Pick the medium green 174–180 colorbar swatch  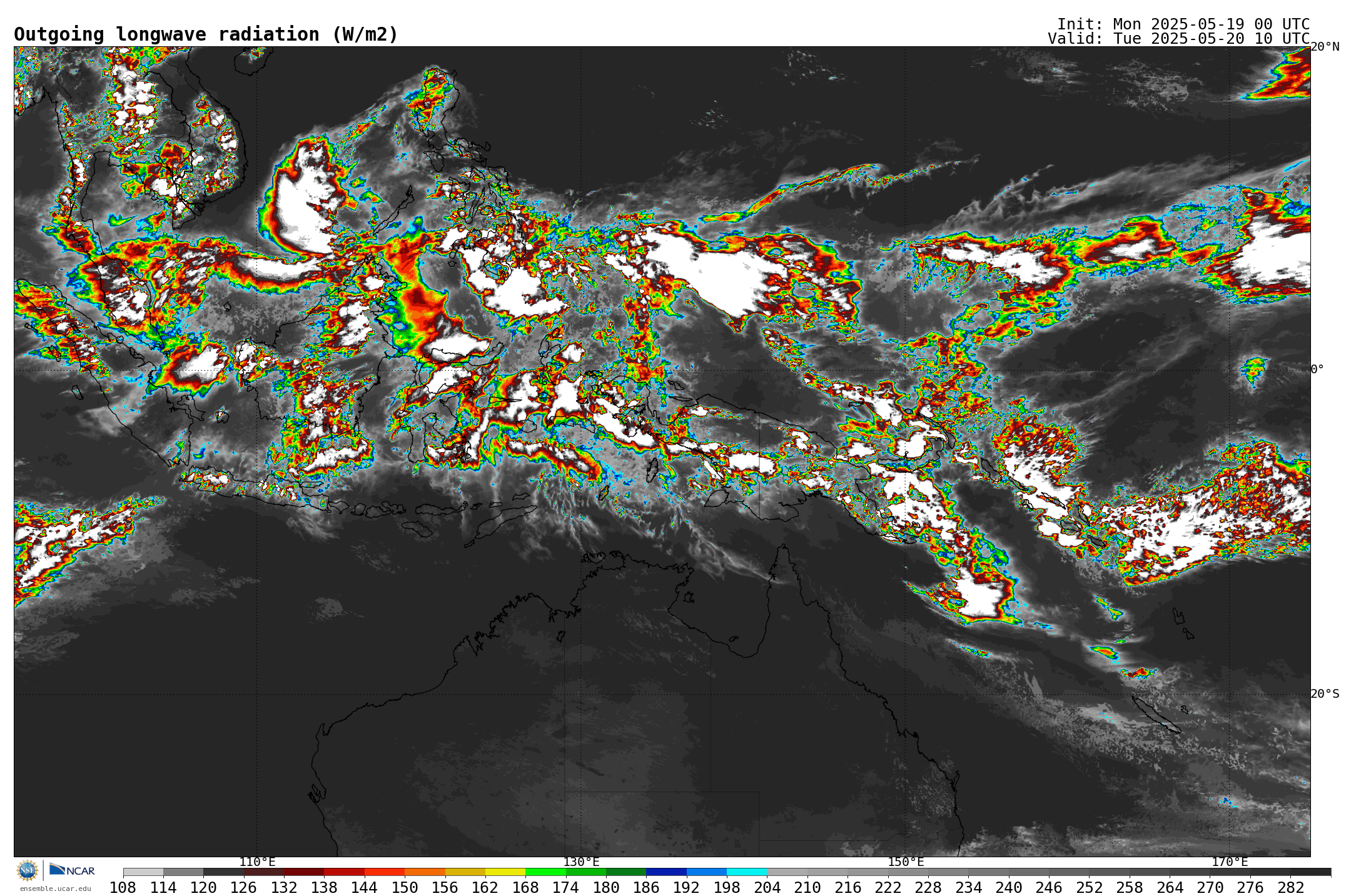(586, 872)
